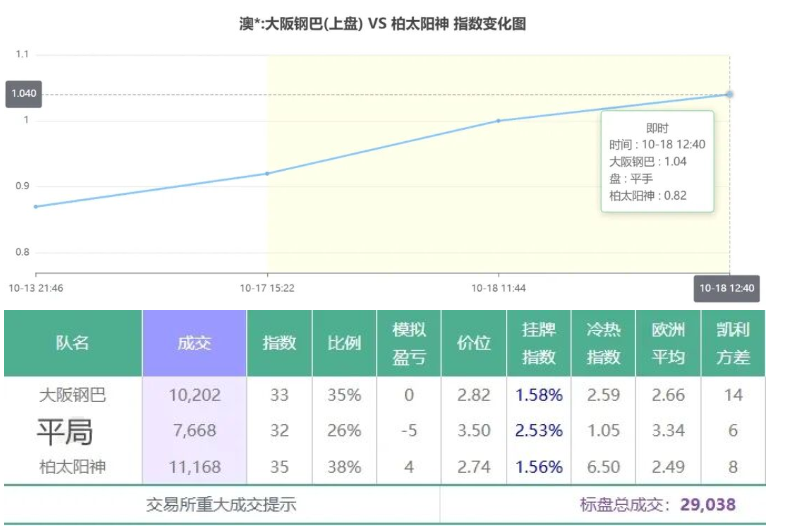Click the 平局 row label

pos(65,432)
